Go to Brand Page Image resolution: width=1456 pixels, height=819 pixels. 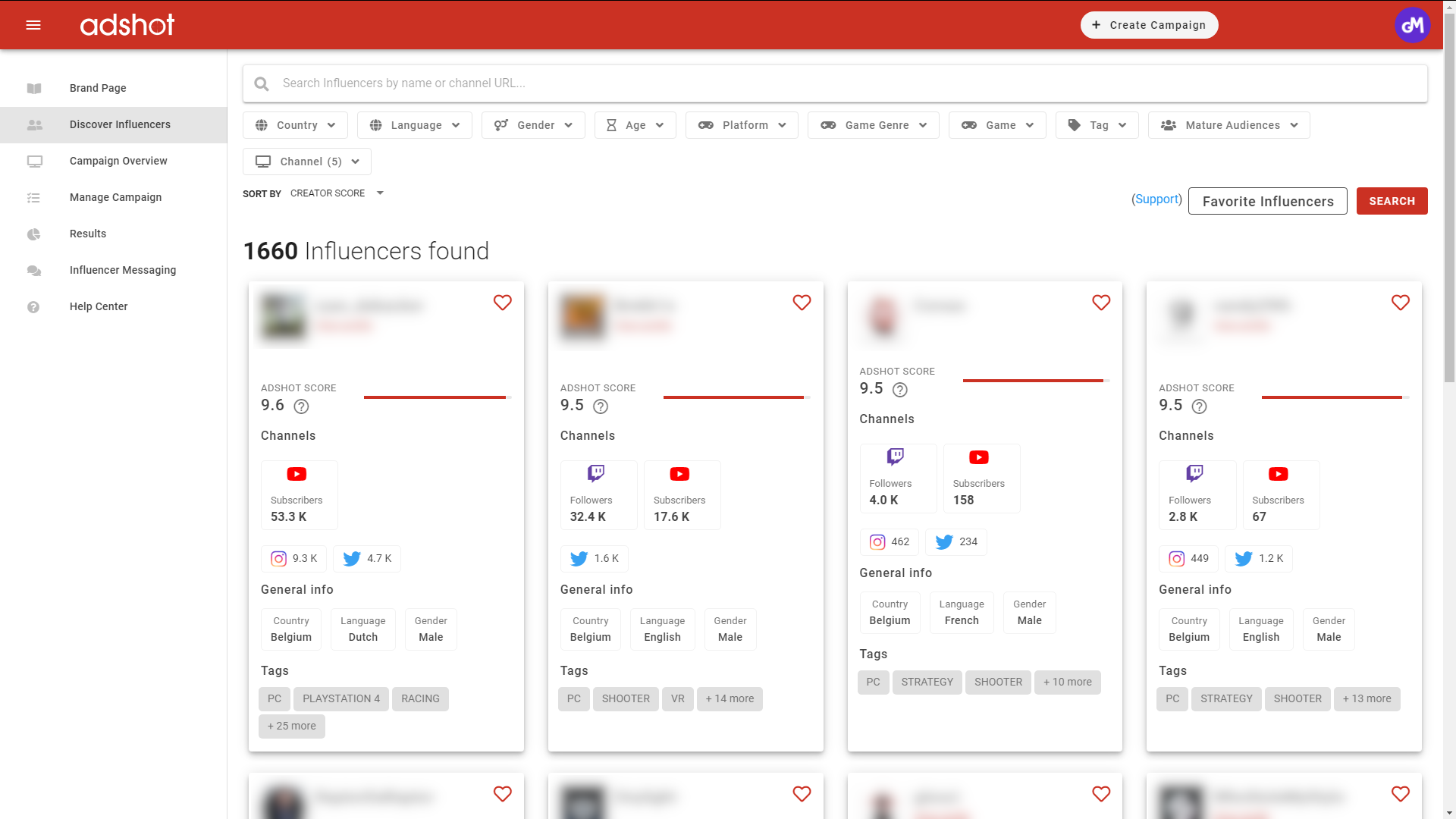click(x=114, y=88)
